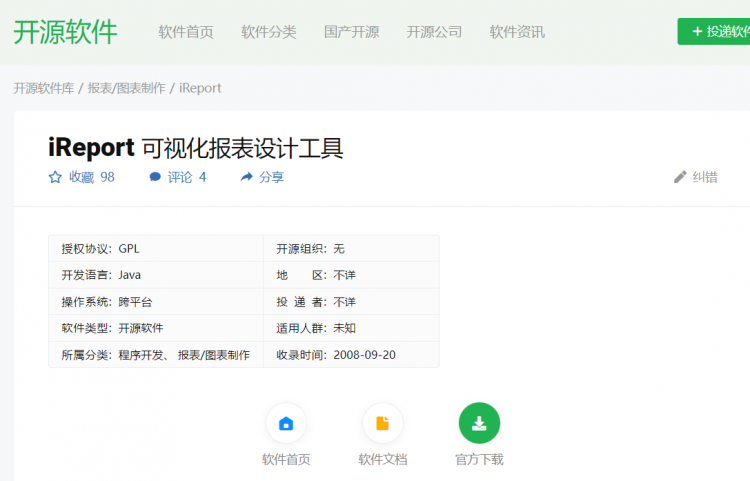Open the orange document icon circle

pos(383,423)
